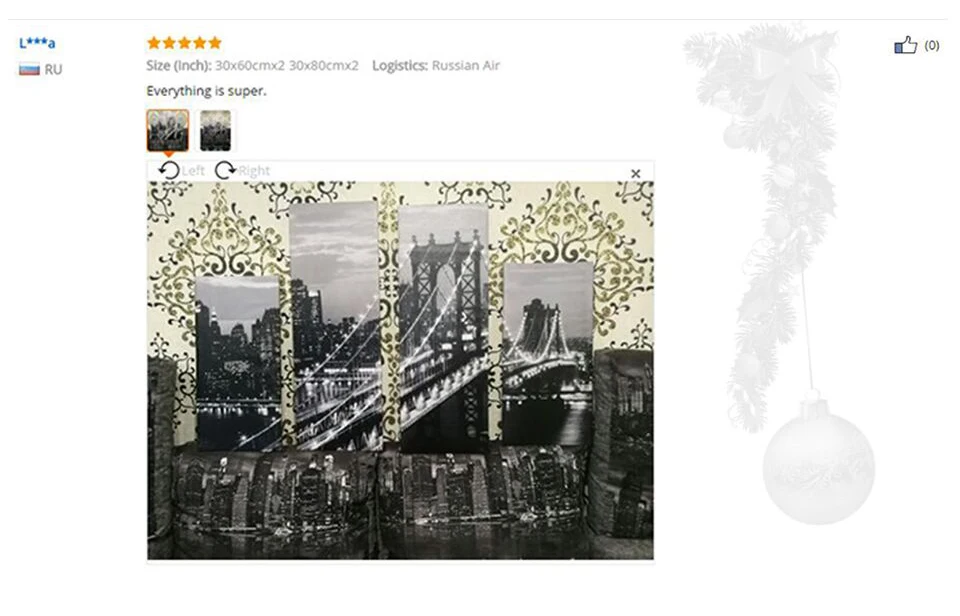Select the first review photo thumbnail
The image size is (960, 616).
tap(168, 130)
